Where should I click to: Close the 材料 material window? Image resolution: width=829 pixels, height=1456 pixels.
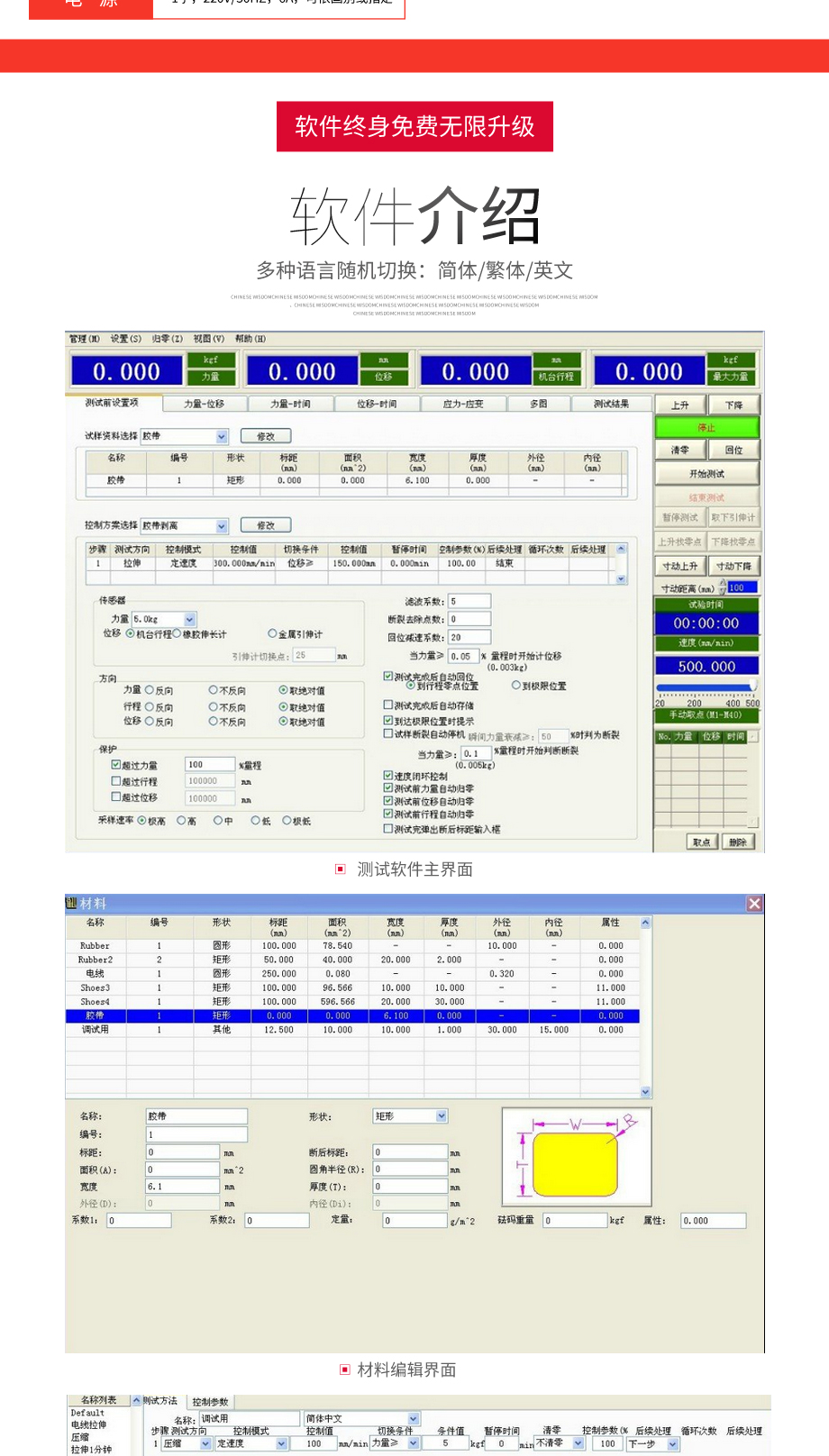tap(754, 904)
